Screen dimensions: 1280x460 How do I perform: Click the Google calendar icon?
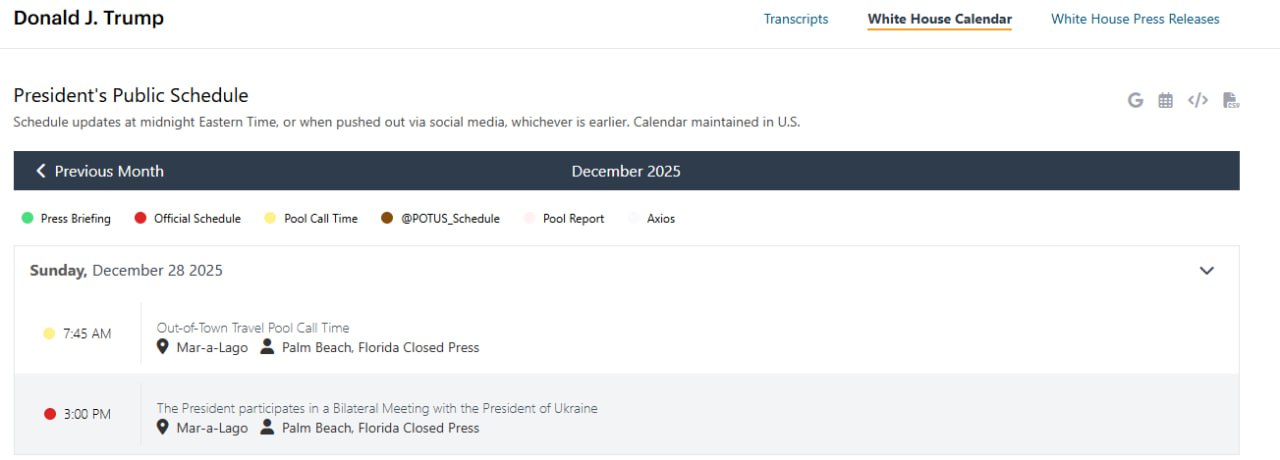tap(1135, 100)
